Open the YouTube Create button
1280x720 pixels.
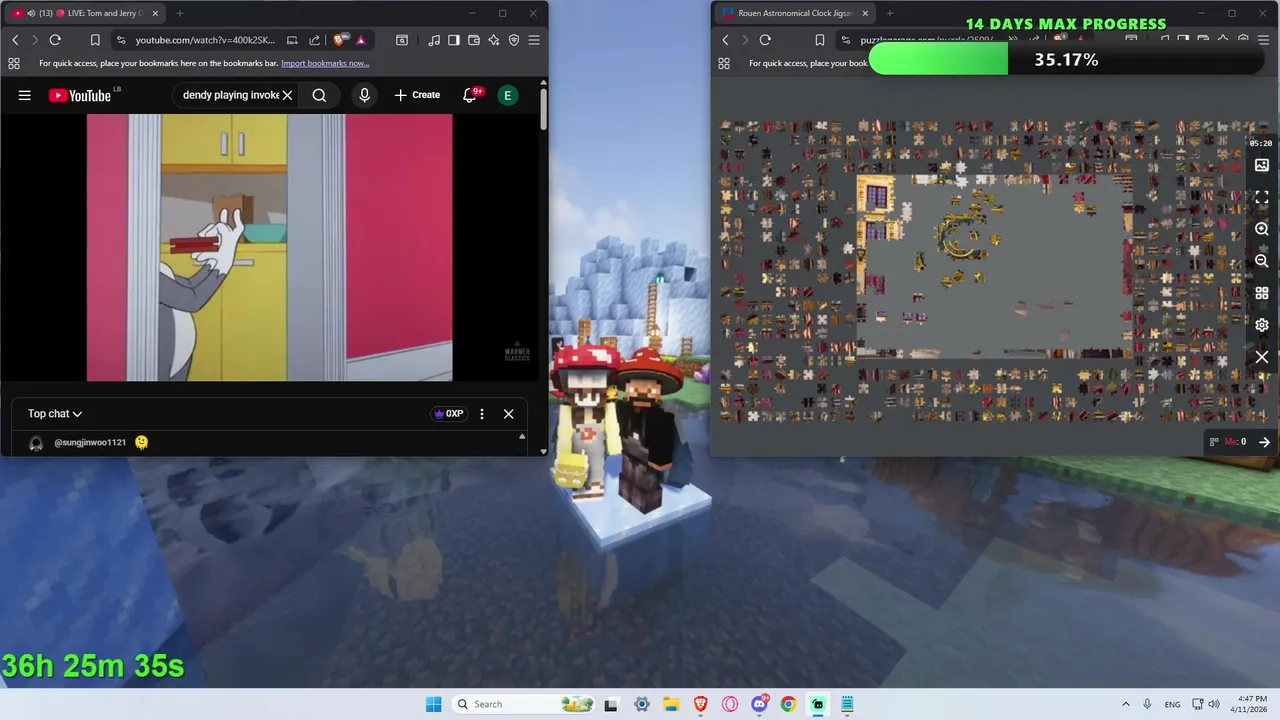tap(417, 95)
